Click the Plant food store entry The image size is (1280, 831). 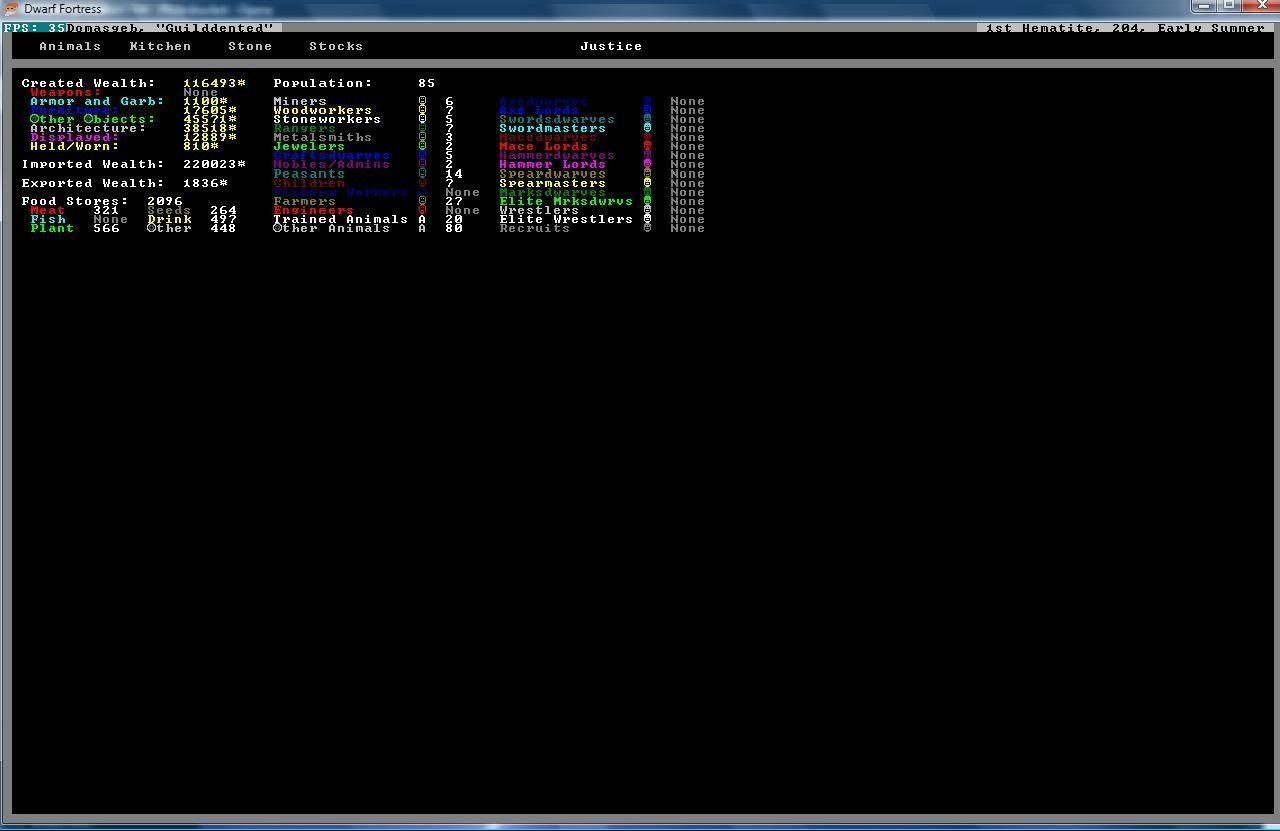pyautogui.click(x=75, y=228)
